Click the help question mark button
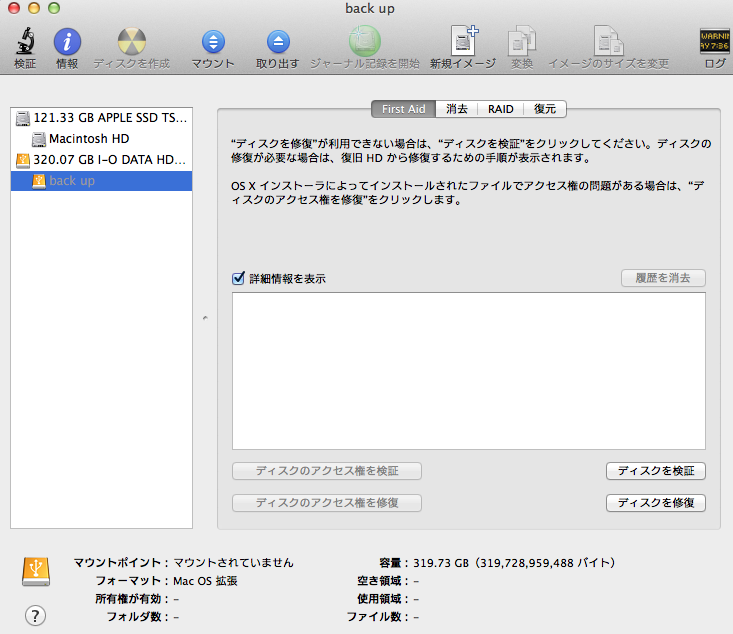 click(x=35, y=615)
